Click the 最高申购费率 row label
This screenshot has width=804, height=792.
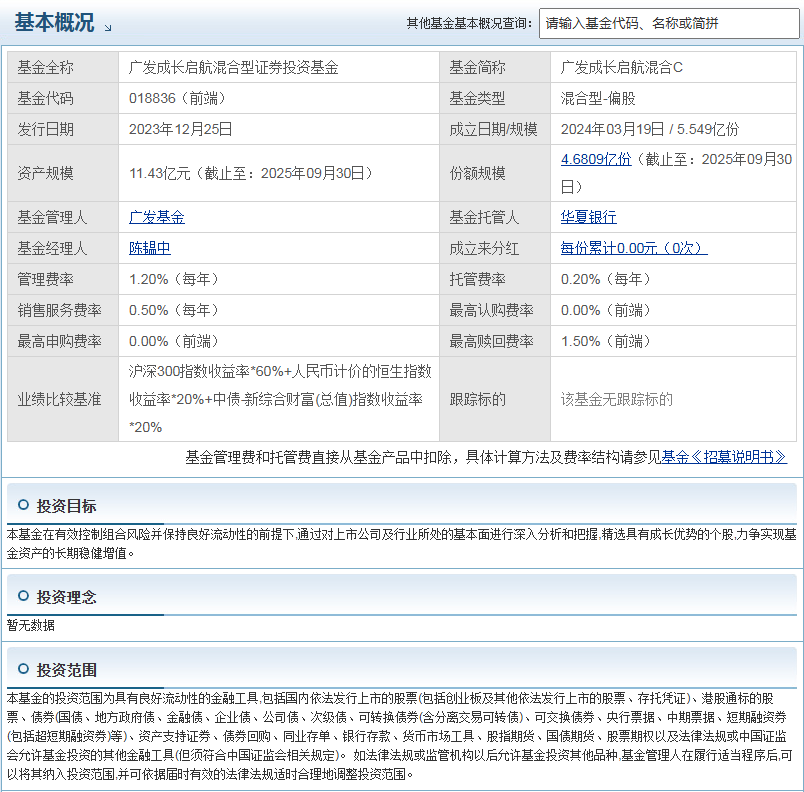coord(59,341)
